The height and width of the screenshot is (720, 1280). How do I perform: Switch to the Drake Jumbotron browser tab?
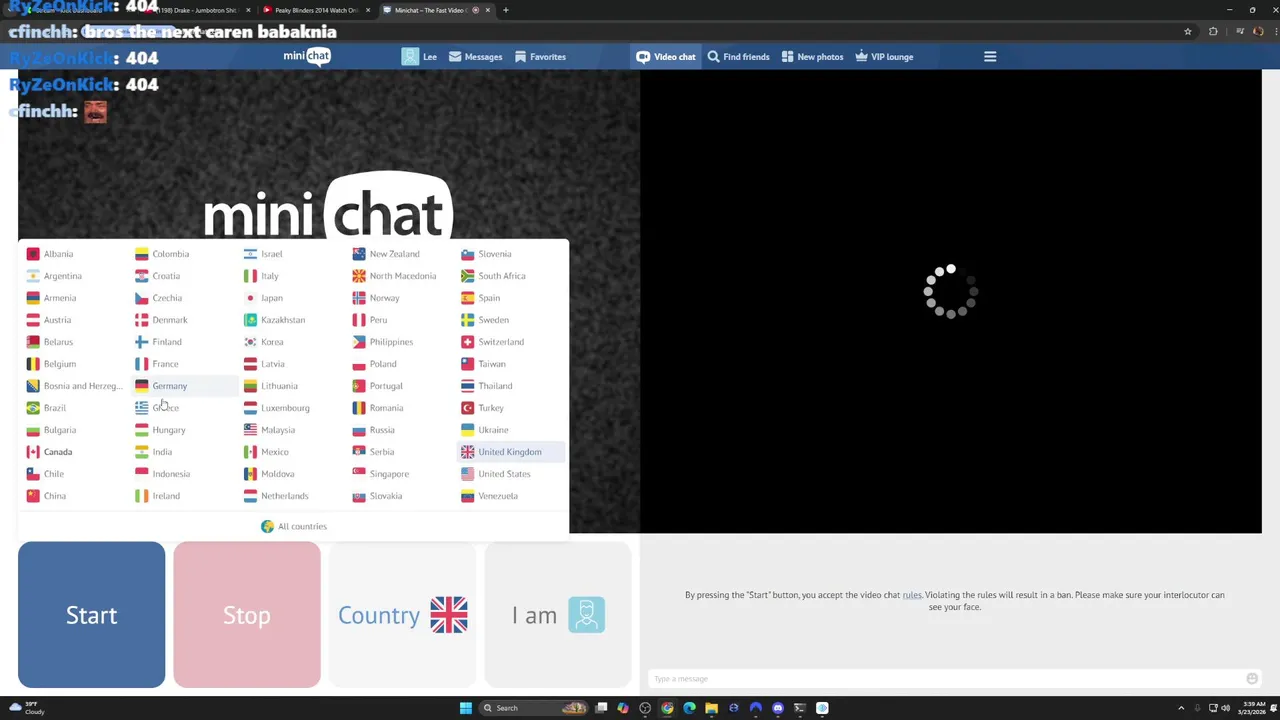(195, 10)
